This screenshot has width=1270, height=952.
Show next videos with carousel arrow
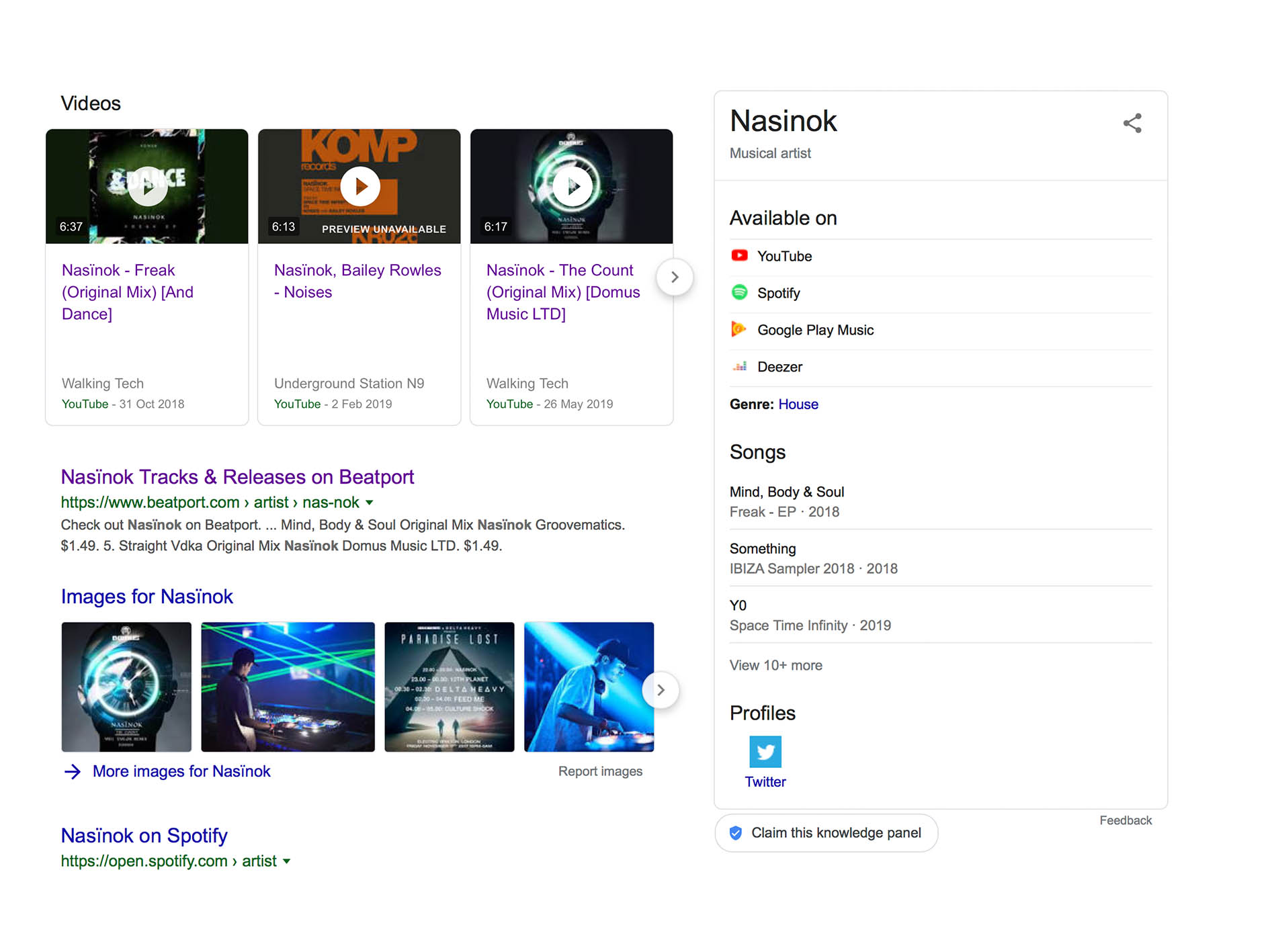(x=675, y=277)
